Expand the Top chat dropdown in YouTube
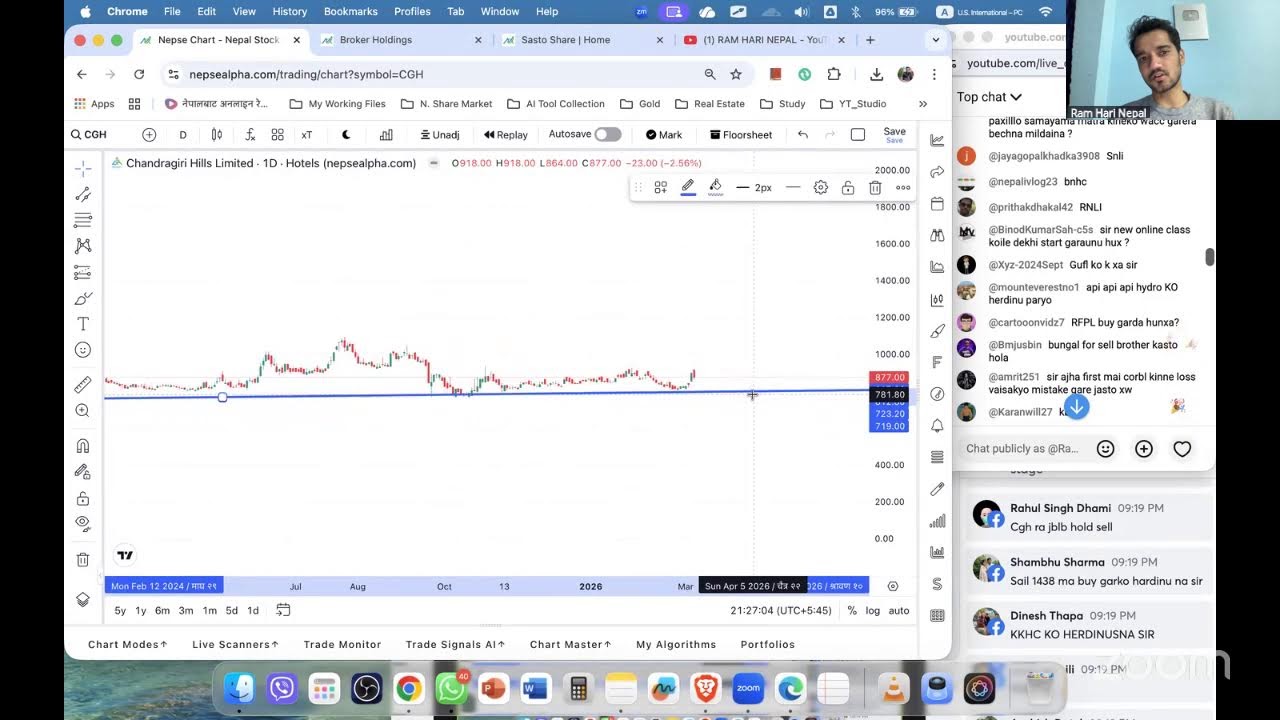Image resolution: width=1280 pixels, height=720 pixels. pyautogui.click(x=989, y=97)
